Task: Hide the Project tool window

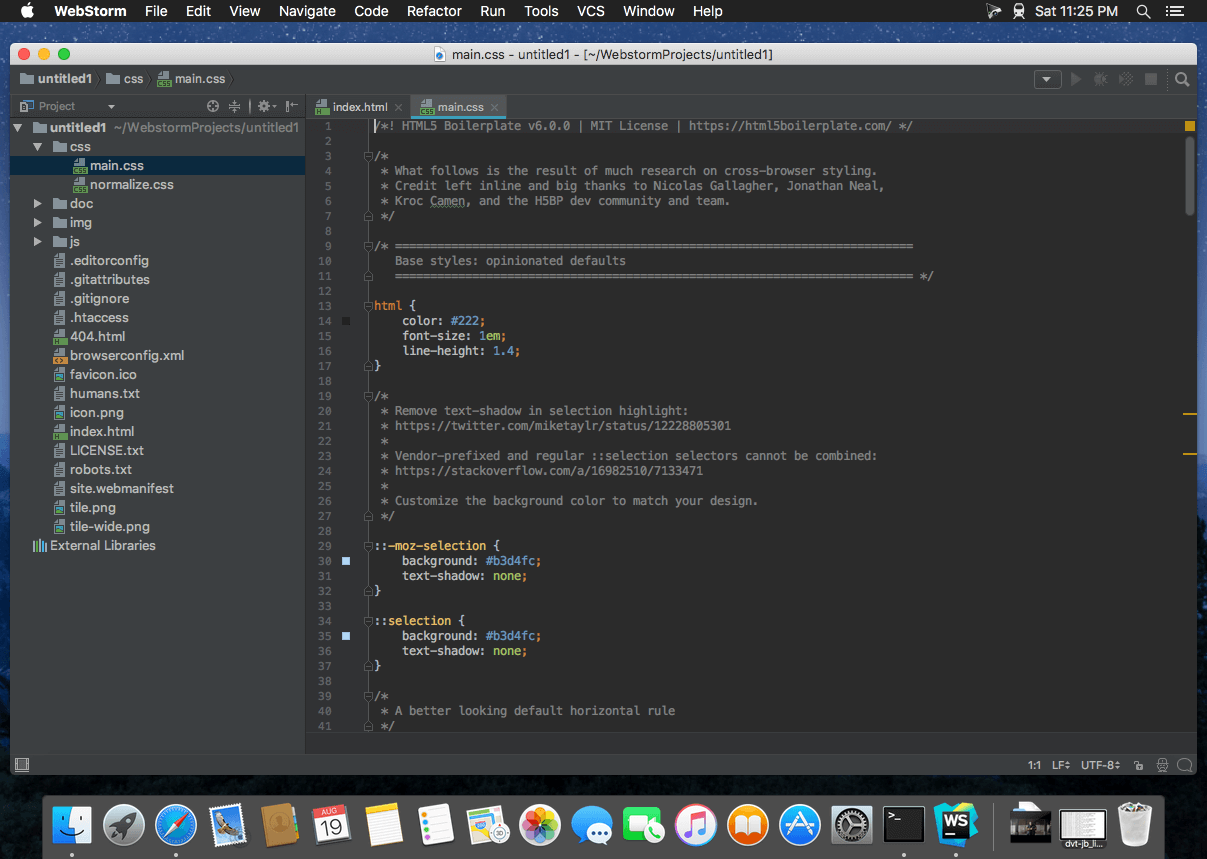Action: pyautogui.click(x=291, y=106)
